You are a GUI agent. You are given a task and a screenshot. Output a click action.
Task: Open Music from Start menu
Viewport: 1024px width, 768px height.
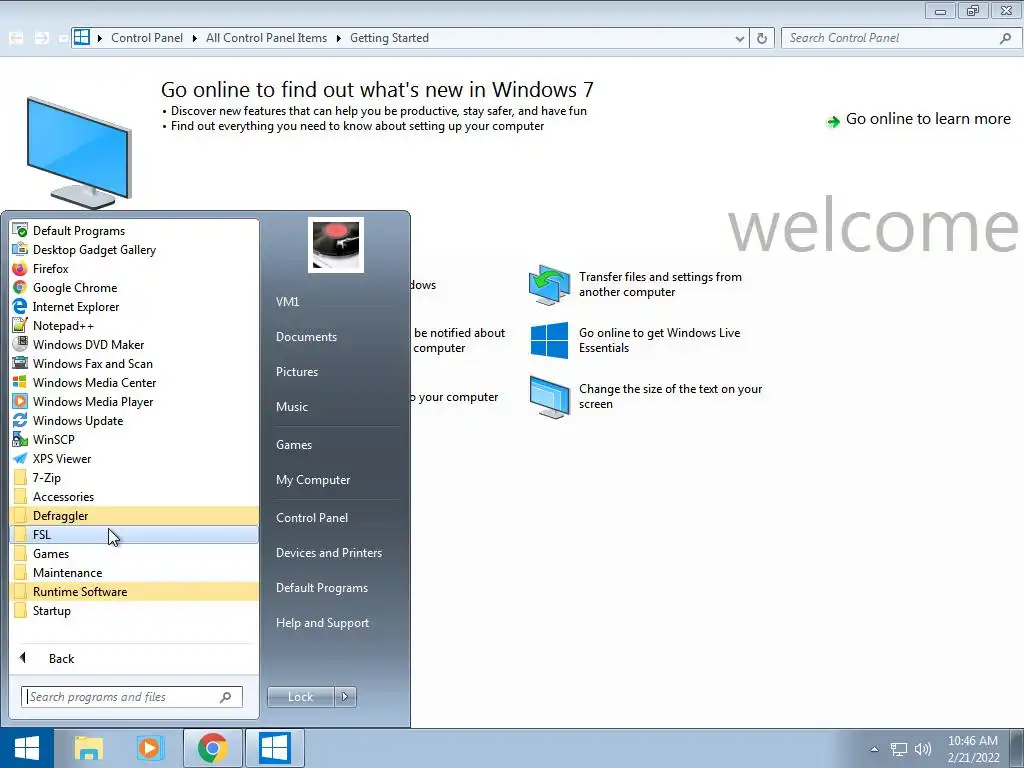291,406
